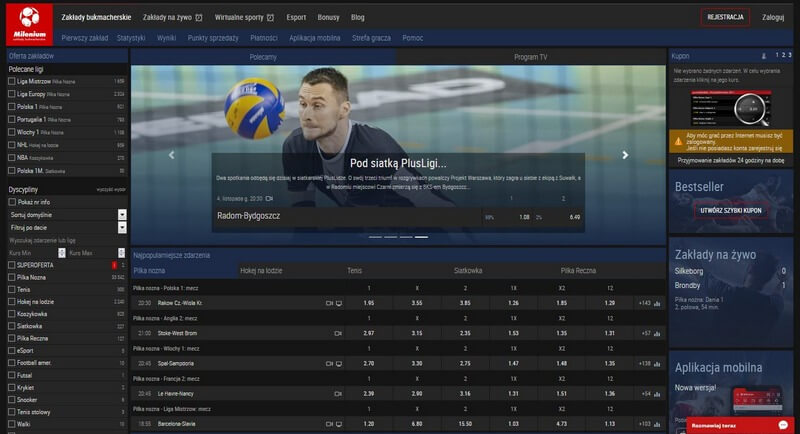Switch to the Program TV tab

tap(531, 57)
